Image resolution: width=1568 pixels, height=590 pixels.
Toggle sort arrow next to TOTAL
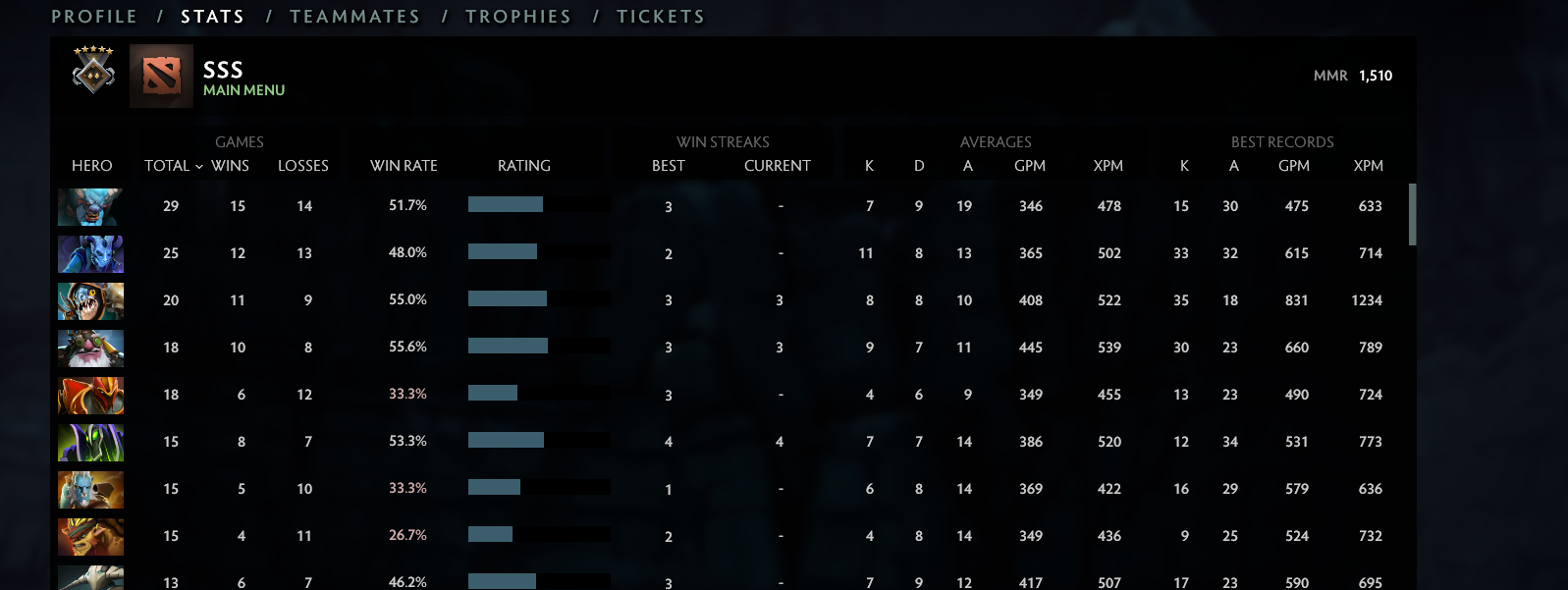point(199,166)
